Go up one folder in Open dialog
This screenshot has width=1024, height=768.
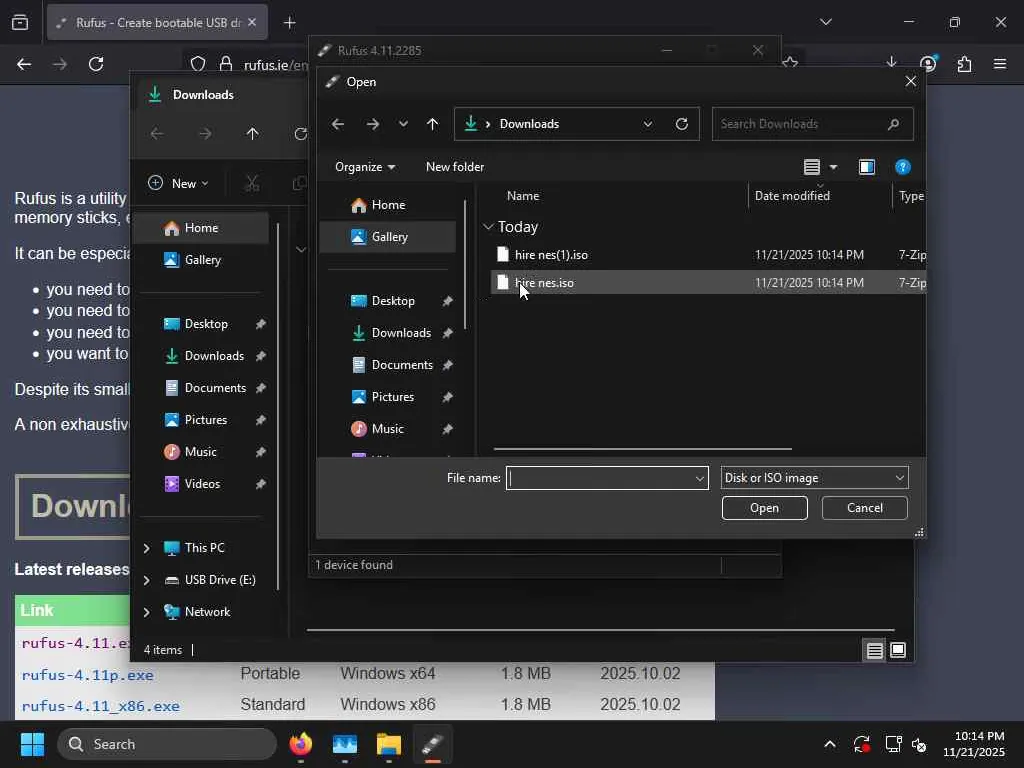pyautogui.click(x=432, y=124)
